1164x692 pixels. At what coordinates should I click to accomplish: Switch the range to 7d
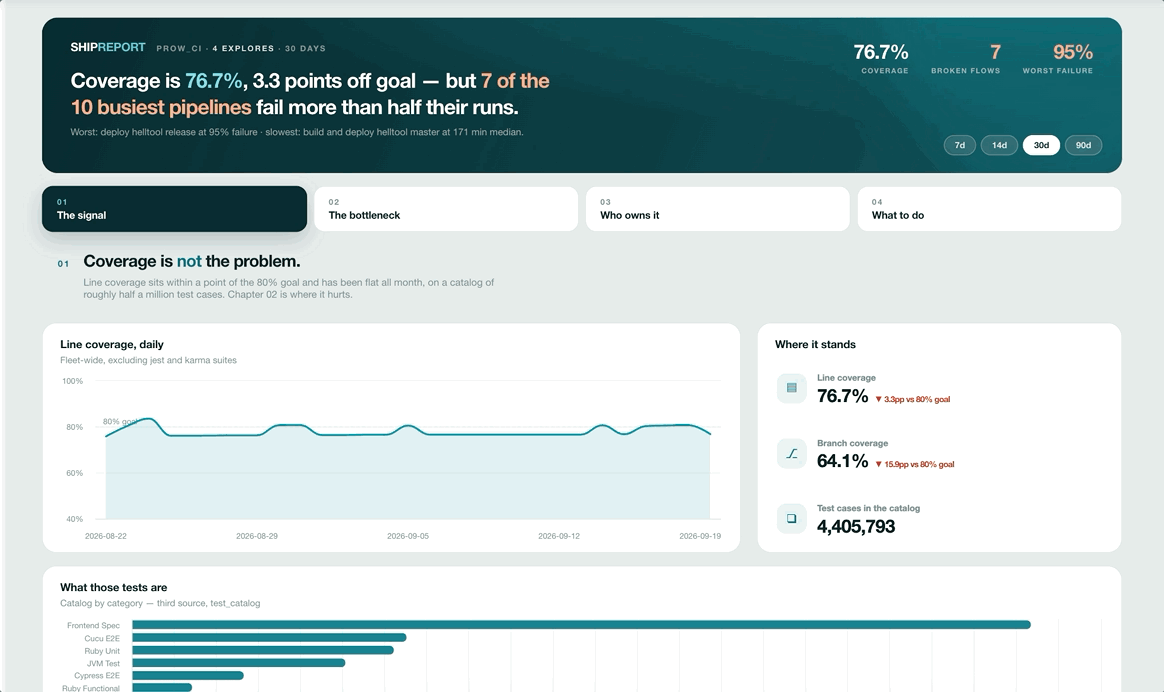click(x=960, y=146)
